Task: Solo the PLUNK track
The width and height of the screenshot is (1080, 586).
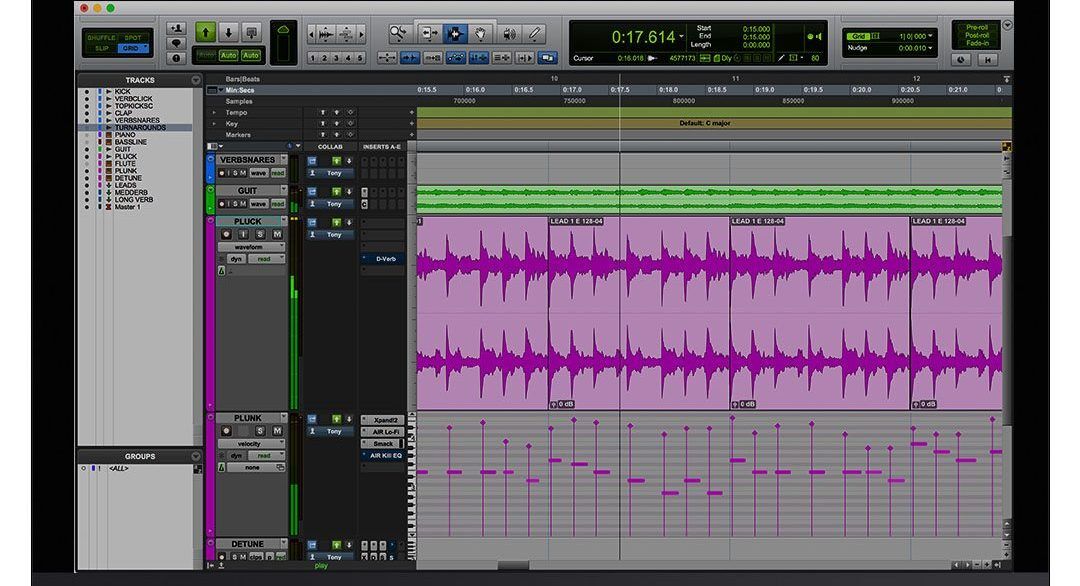Action: (x=259, y=431)
